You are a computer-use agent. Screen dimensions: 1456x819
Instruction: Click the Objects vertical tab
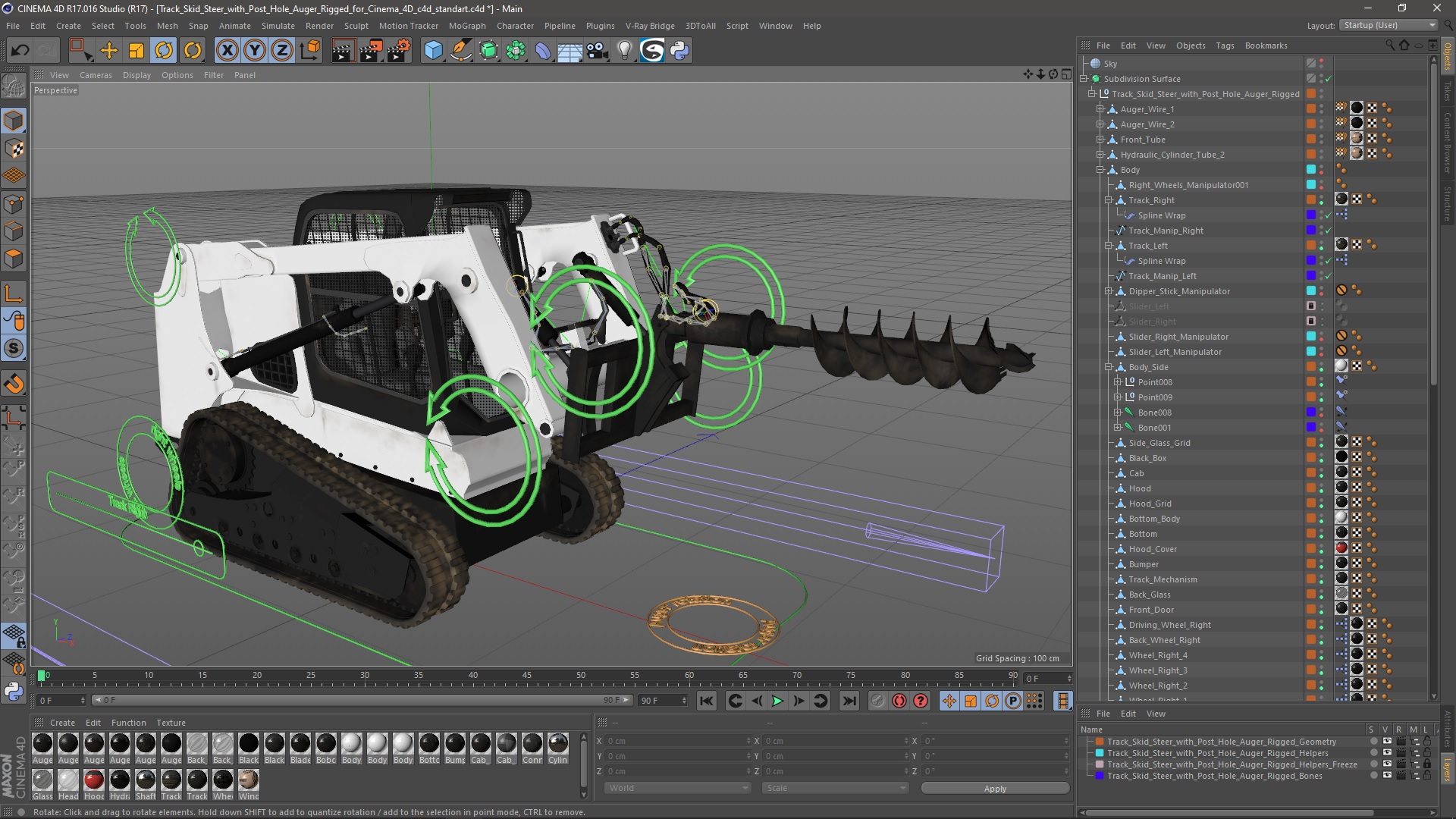(x=1448, y=56)
